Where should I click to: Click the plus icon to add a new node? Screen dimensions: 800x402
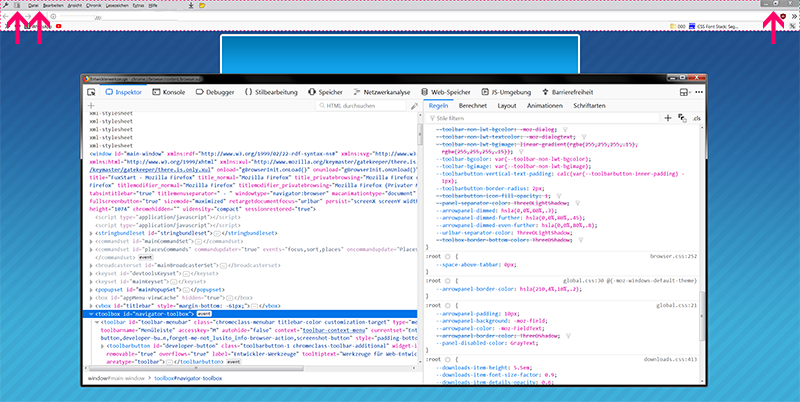[91, 104]
